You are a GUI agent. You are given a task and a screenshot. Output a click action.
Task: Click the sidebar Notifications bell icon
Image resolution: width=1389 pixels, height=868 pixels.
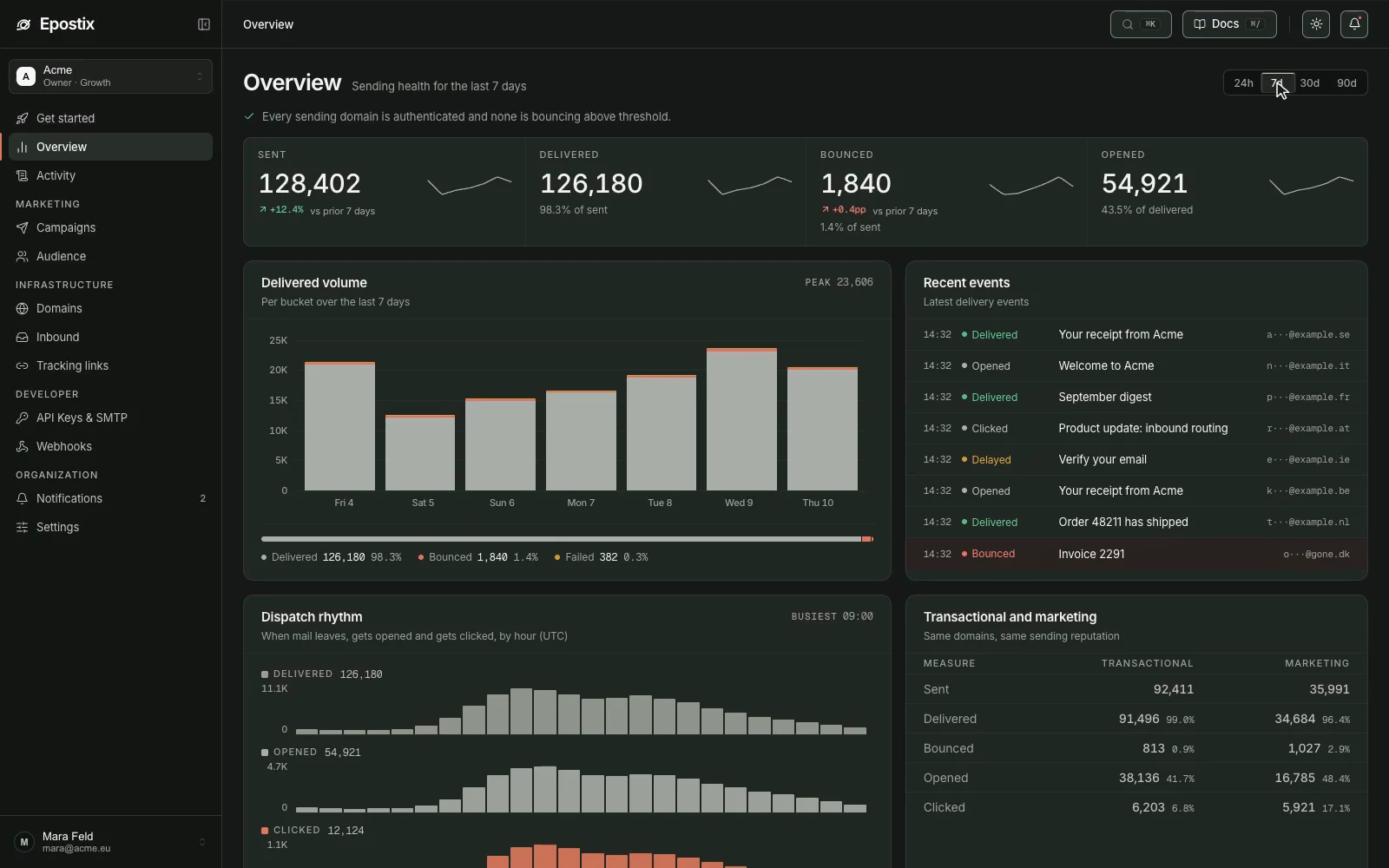point(23,498)
